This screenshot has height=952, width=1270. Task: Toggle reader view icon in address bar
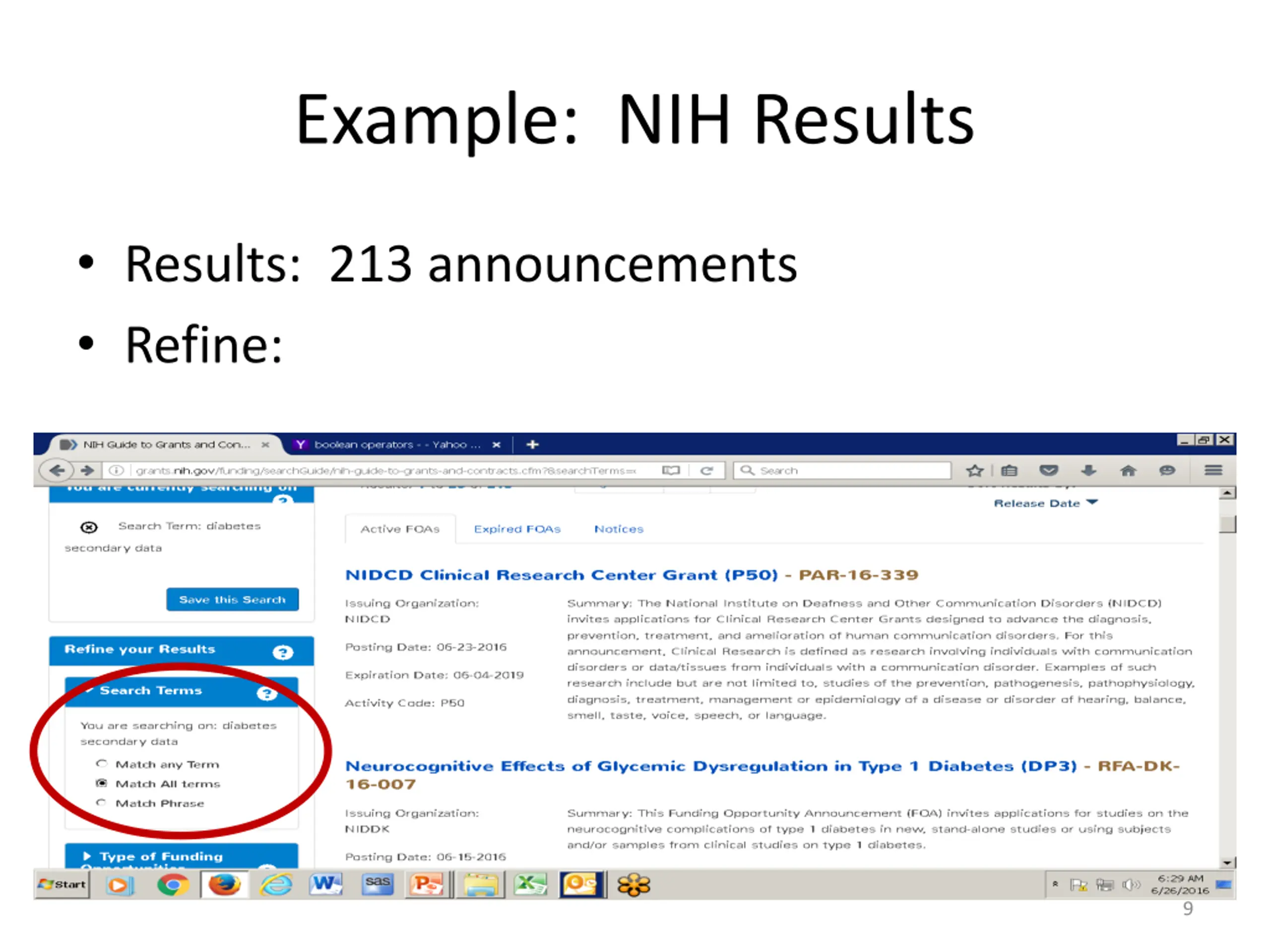pyautogui.click(x=671, y=471)
